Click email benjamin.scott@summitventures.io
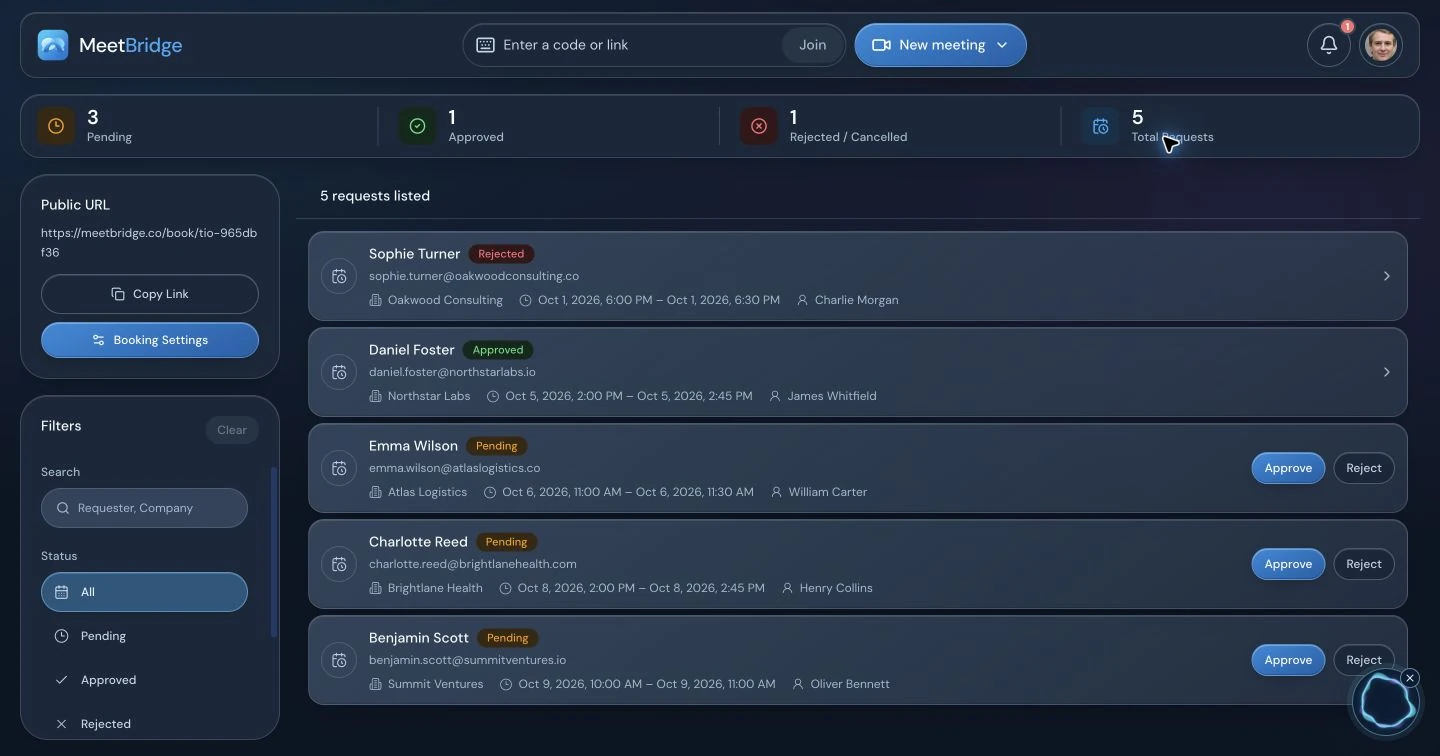This screenshot has height=756, width=1440. click(x=468, y=660)
